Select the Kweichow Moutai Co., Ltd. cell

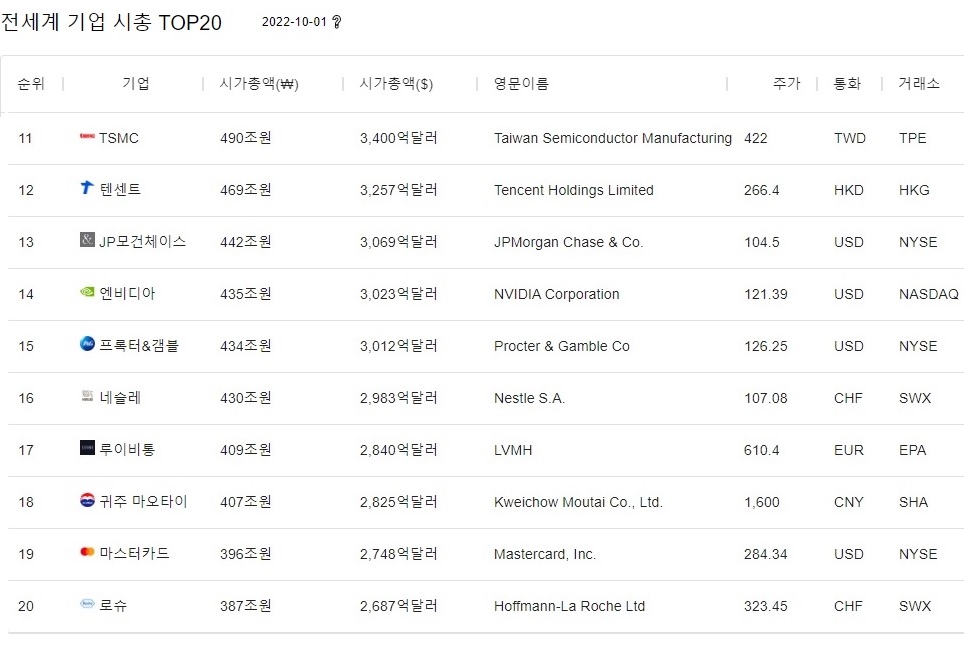click(x=578, y=502)
